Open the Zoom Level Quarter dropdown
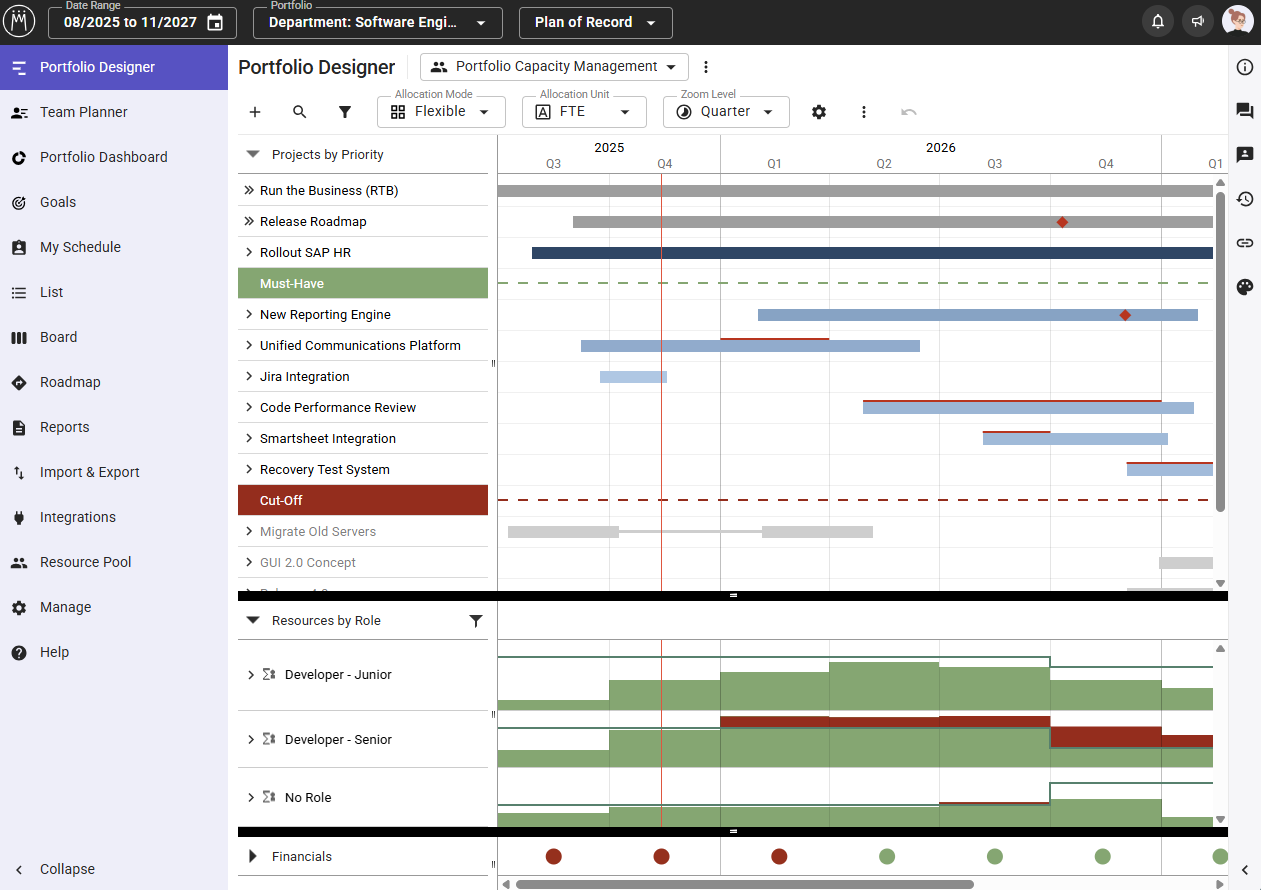 (x=726, y=112)
